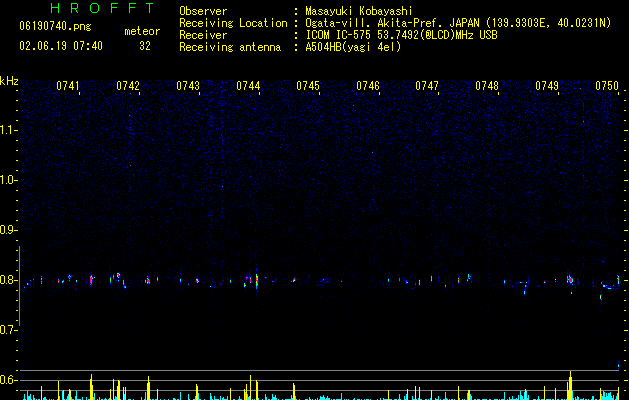
Task: Click the 0745 time marker
Action: point(308,85)
